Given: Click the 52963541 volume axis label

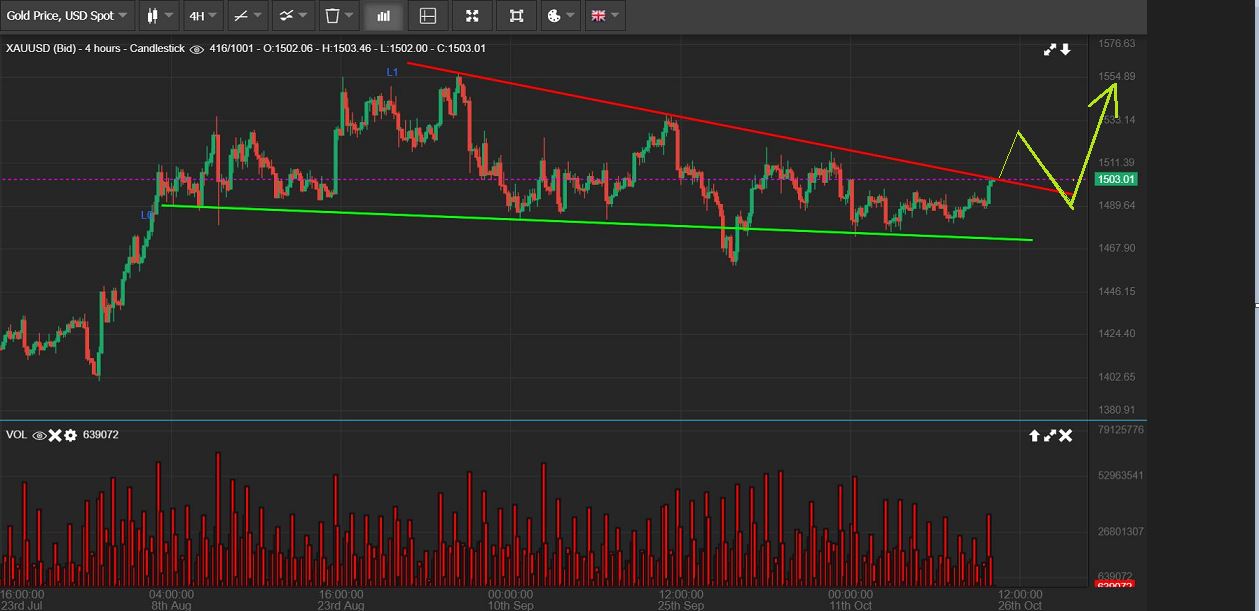Looking at the screenshot, I should 1121,476.
